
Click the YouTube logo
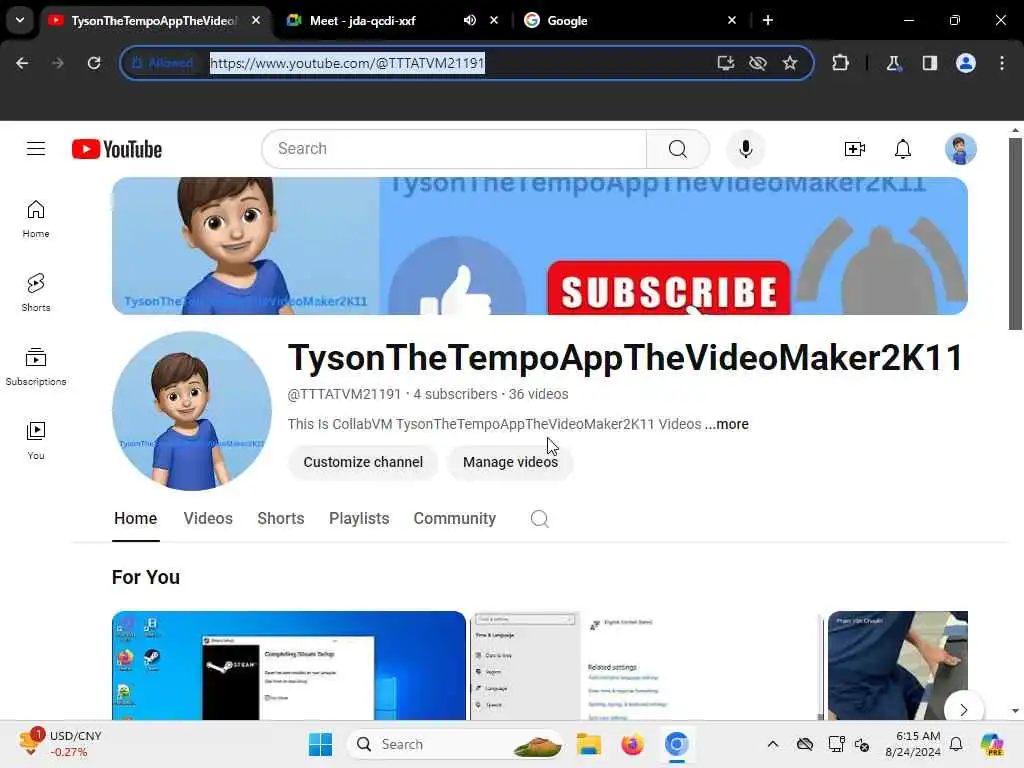[x=117, y=149]
